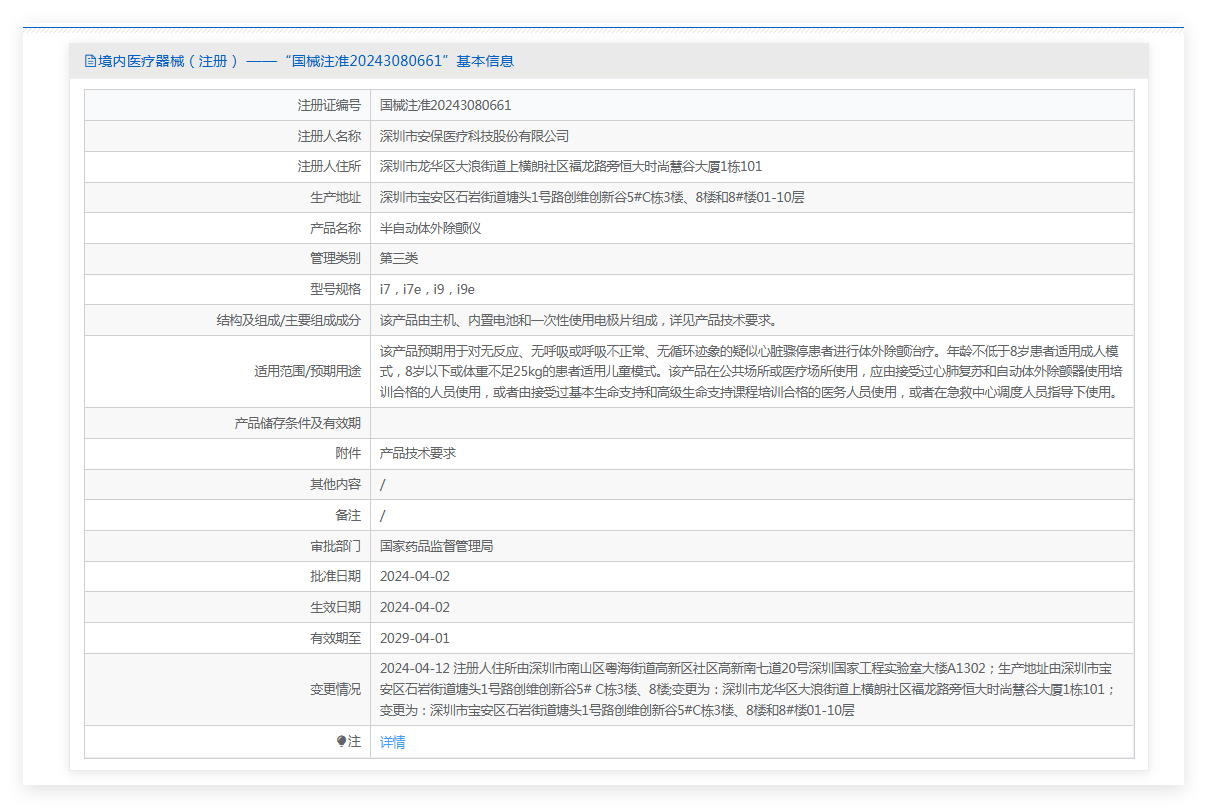The height and width of the screenshot is (808, 1207).
Task: Click model specification i7，i7e，i9，i9e
Action: pos(427,289)
